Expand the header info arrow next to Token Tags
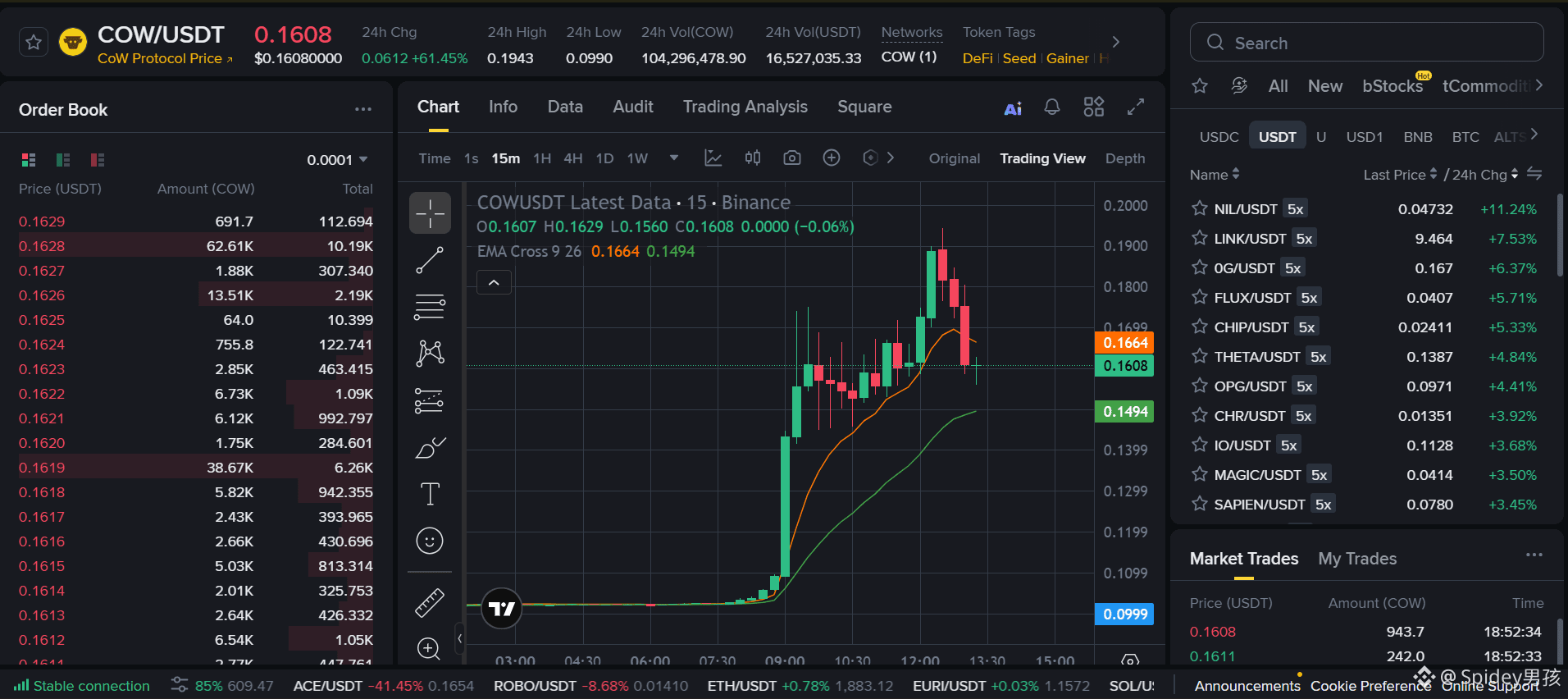Screen dimensions: 1568x699 click(1115, 42)
